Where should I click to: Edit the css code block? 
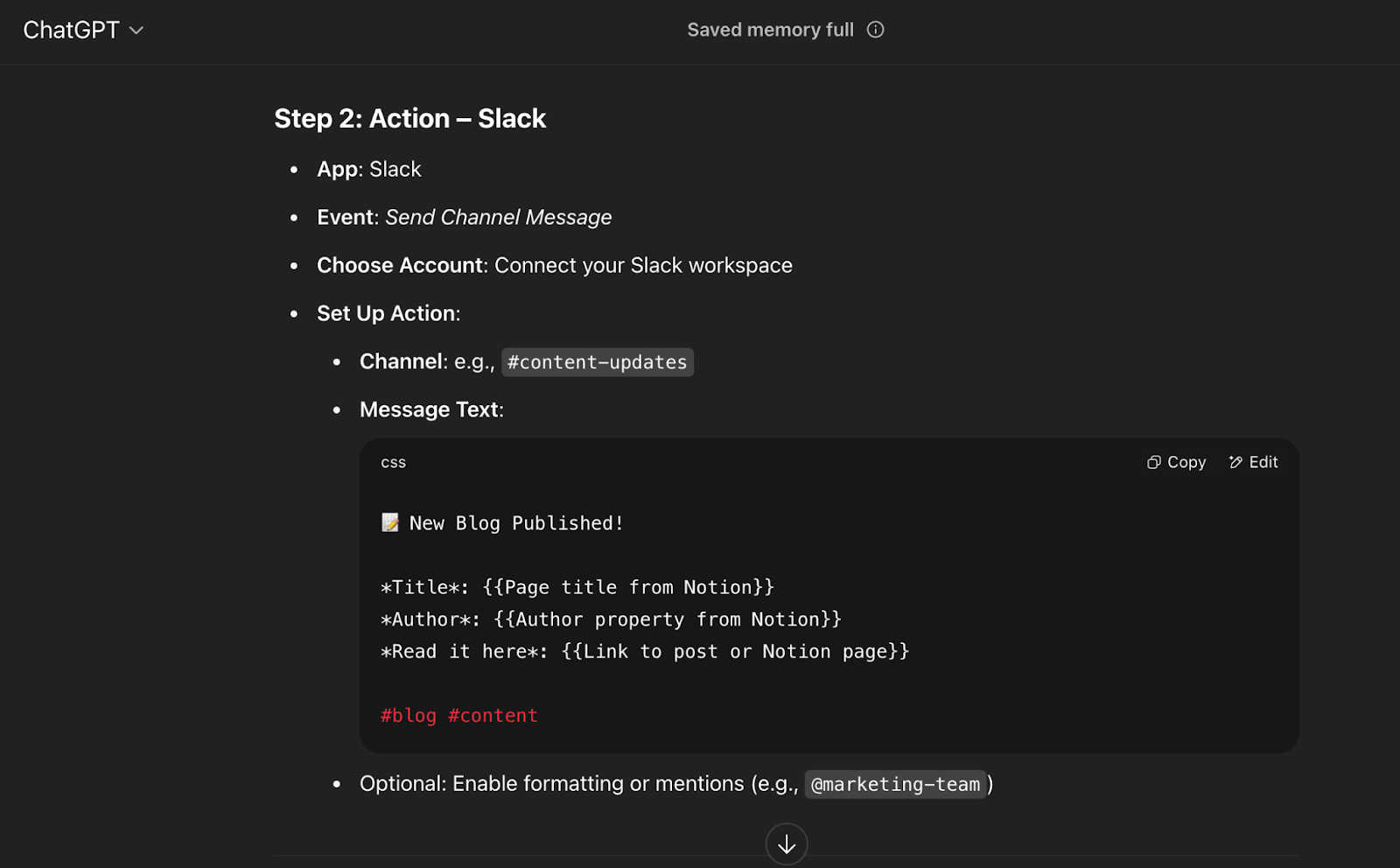(1253, 462)
